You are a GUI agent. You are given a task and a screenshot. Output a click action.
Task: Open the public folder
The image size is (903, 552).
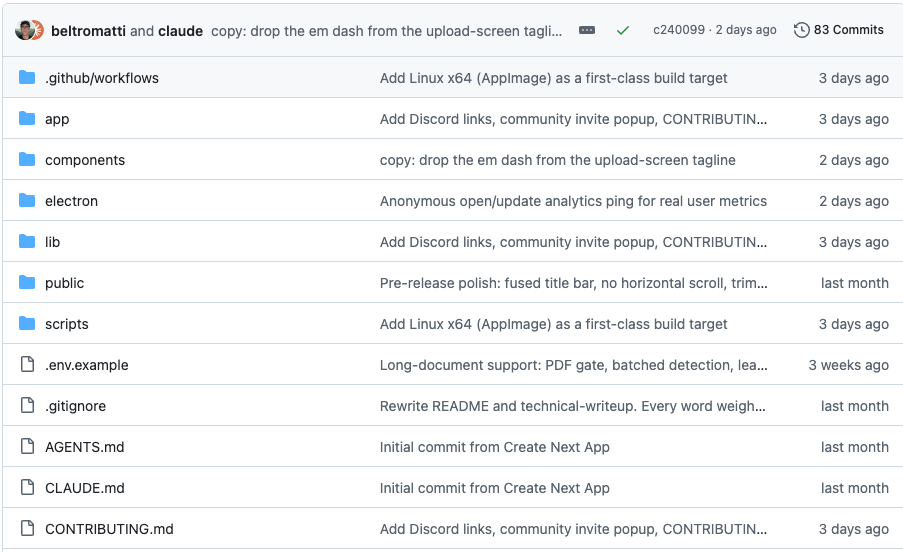pos(64,283)
